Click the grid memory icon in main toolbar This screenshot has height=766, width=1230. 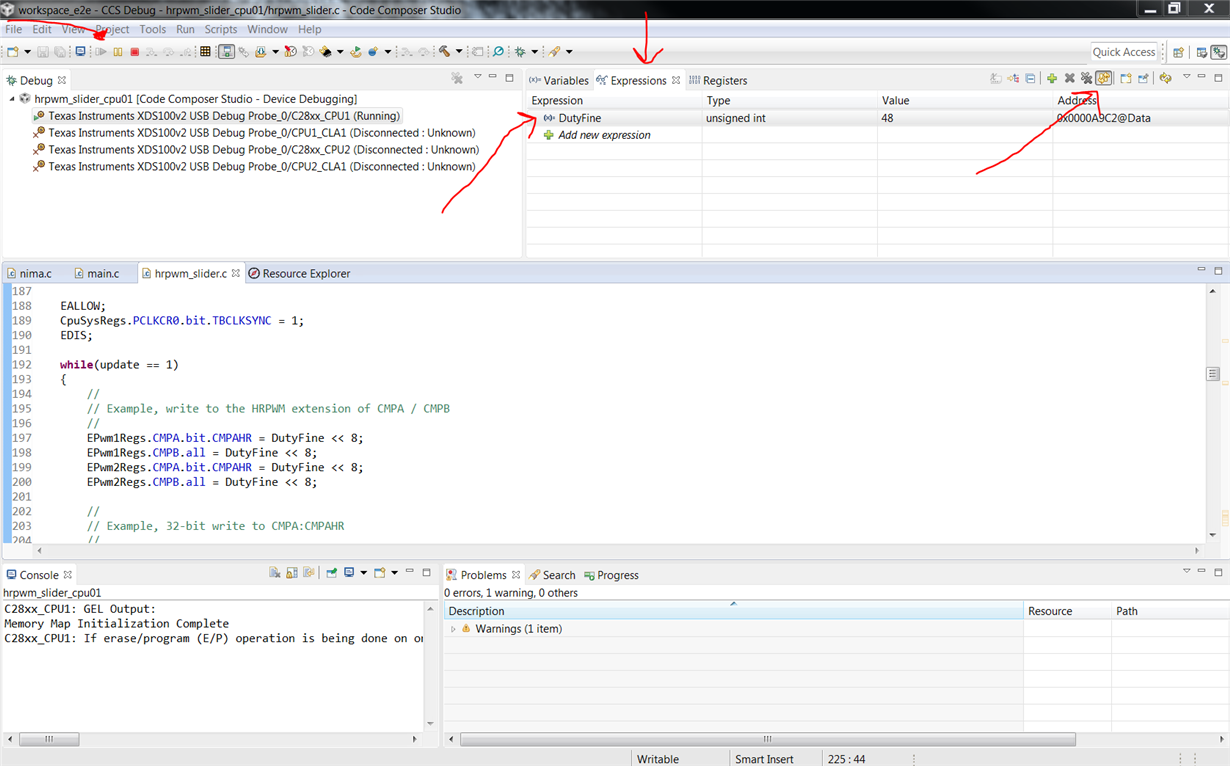[x=205, y=51]
